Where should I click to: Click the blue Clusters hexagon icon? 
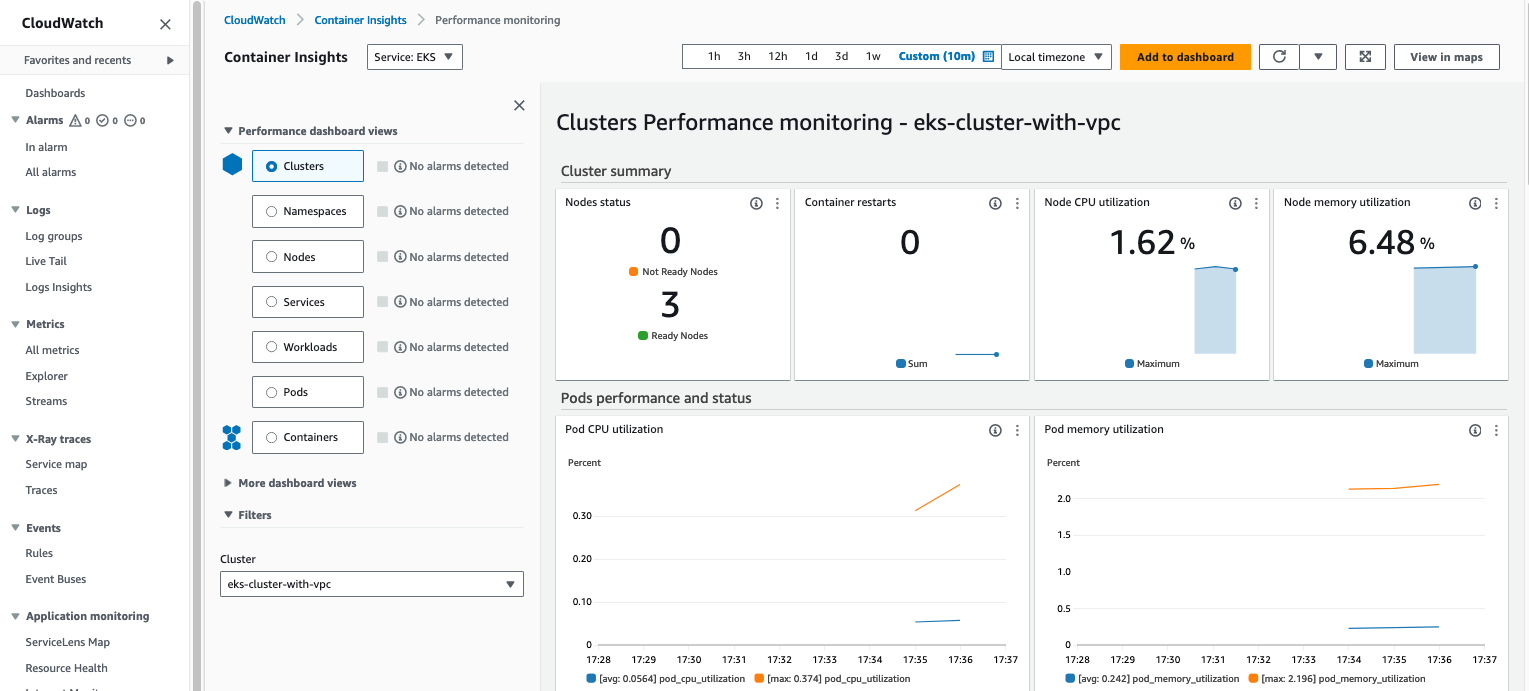232,165
